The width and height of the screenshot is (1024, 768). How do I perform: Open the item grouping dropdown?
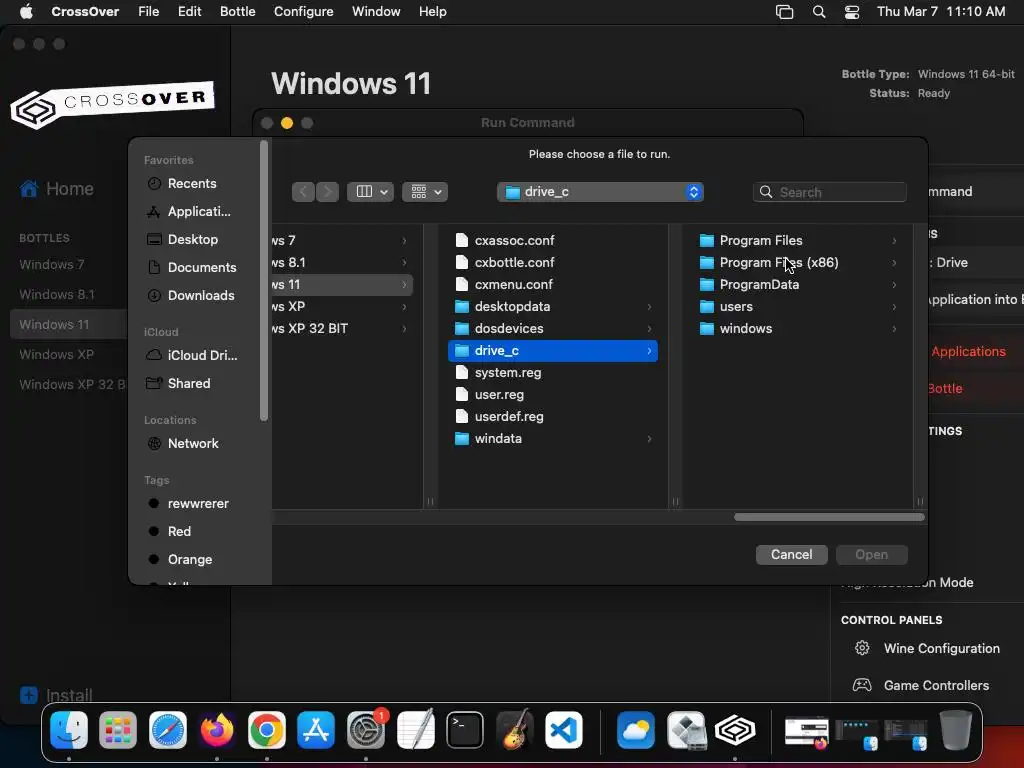click(425, 192)
